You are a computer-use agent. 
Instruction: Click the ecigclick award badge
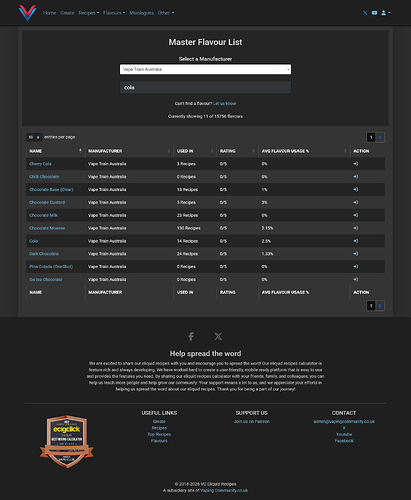pos(67,441)
